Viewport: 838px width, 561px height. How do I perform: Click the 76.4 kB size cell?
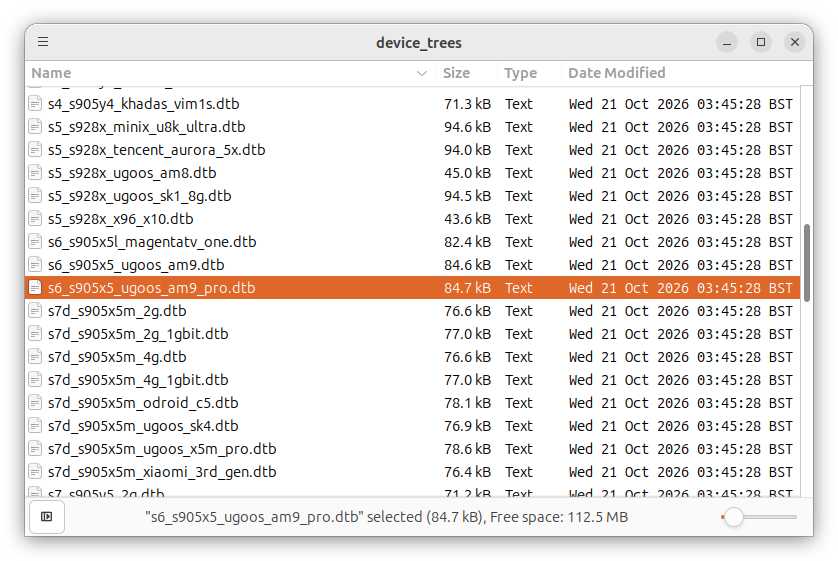(x=467, y=471)
